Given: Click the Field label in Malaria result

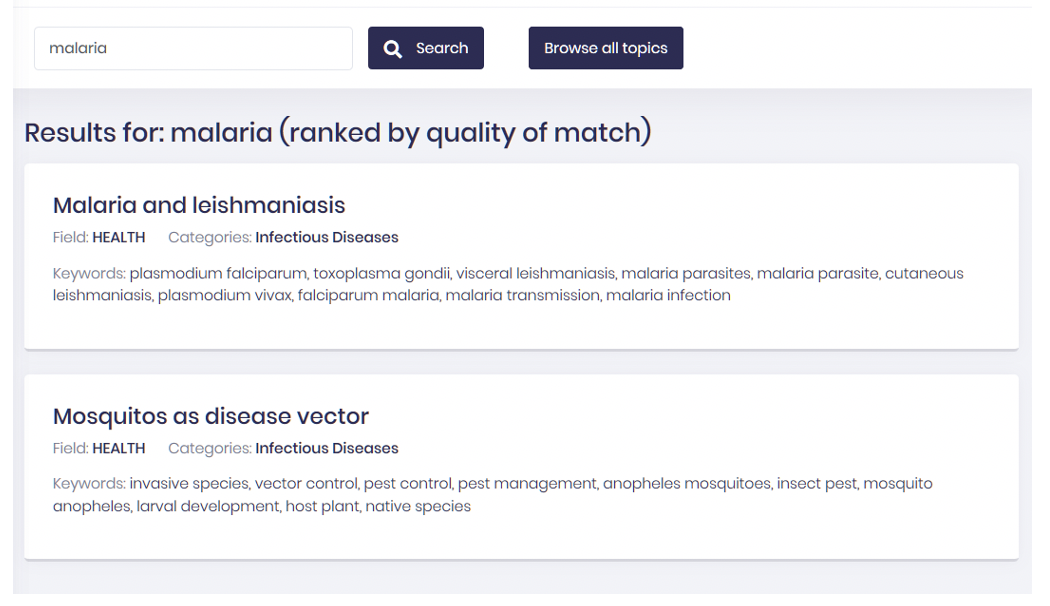Looking at the screenshot, I should point(70,237).
